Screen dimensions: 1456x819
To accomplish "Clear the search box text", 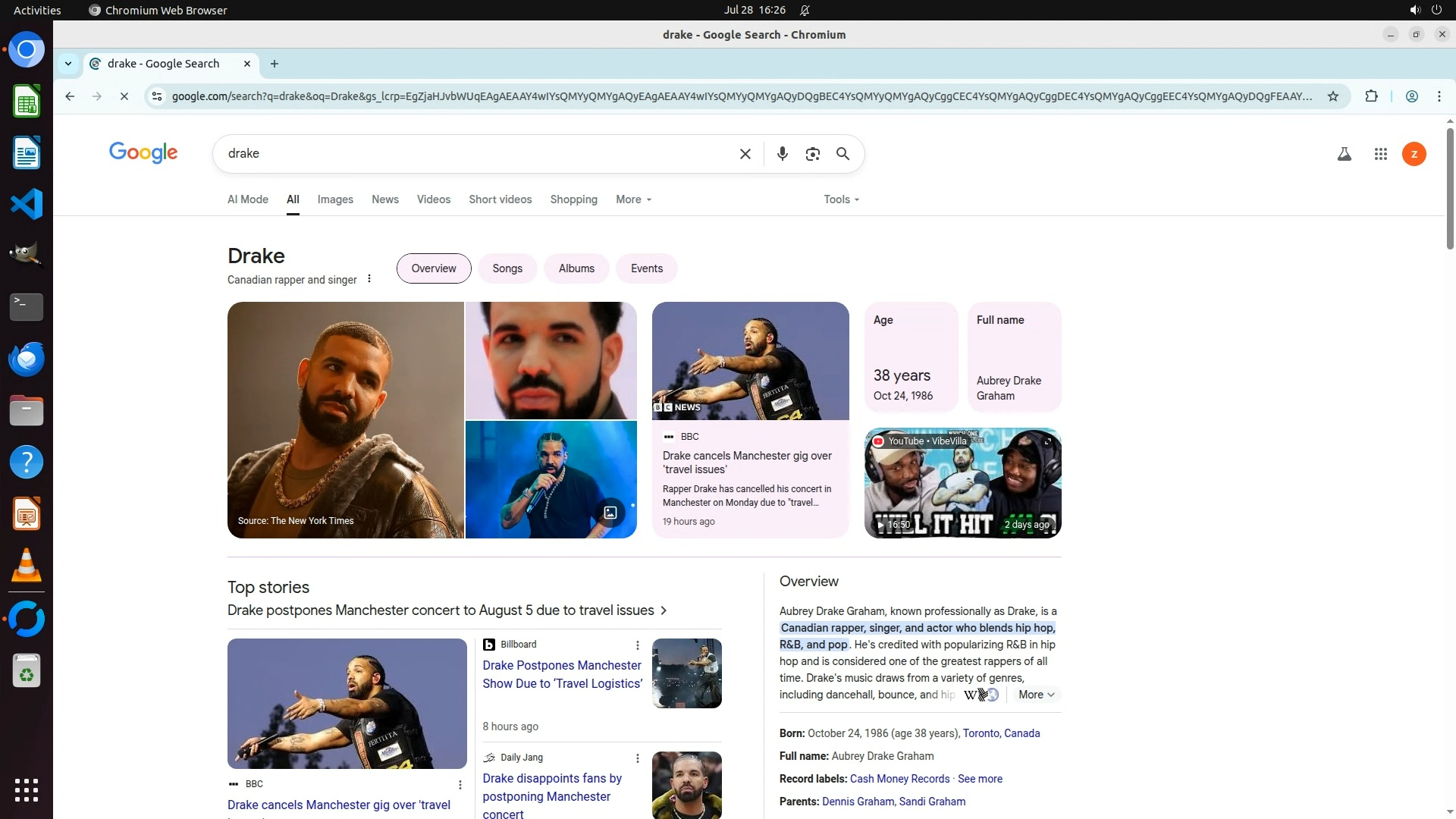I will [x=745, y=154].
